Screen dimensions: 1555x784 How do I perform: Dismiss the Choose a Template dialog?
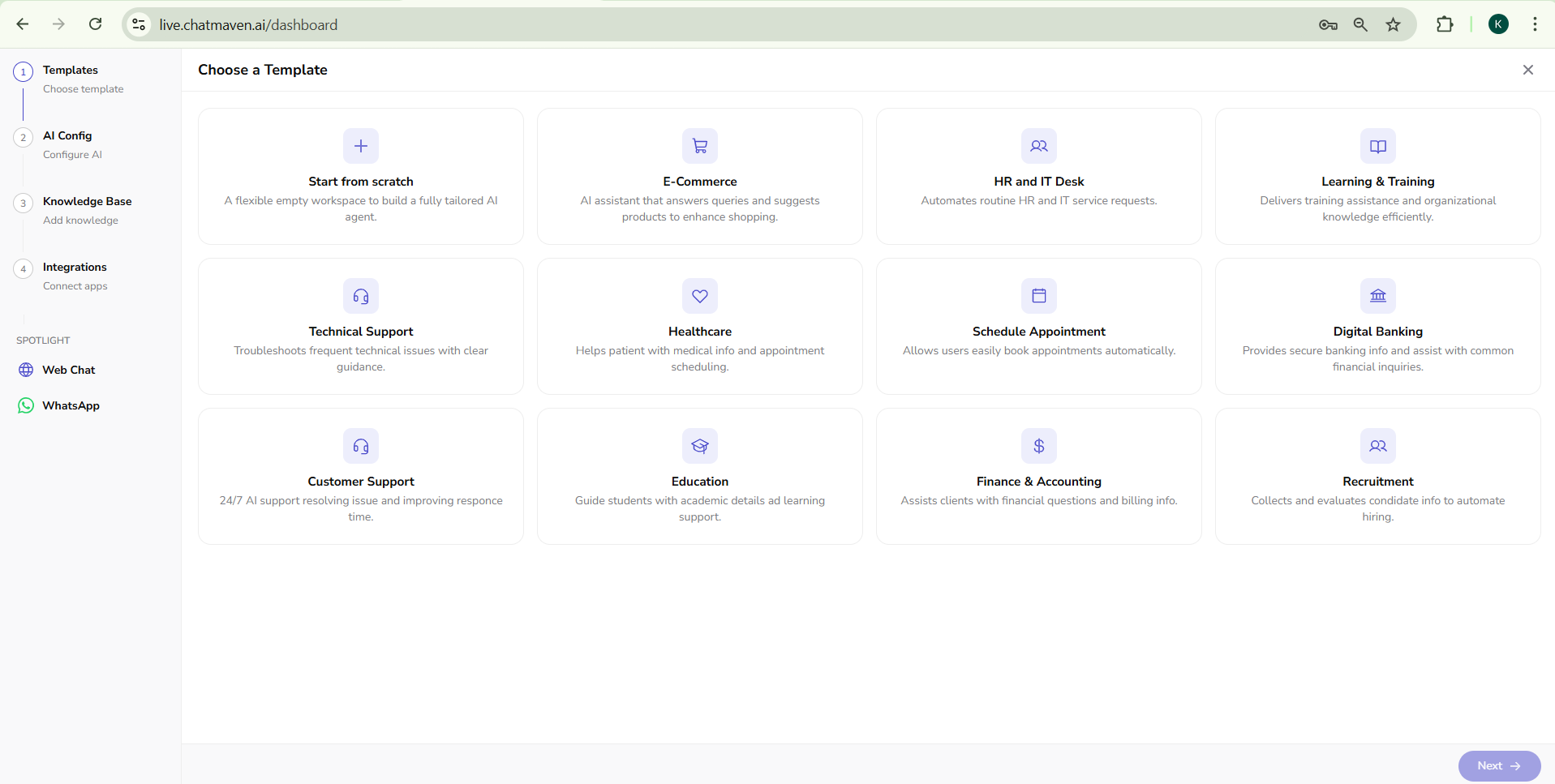click(x=1527, y=70)
